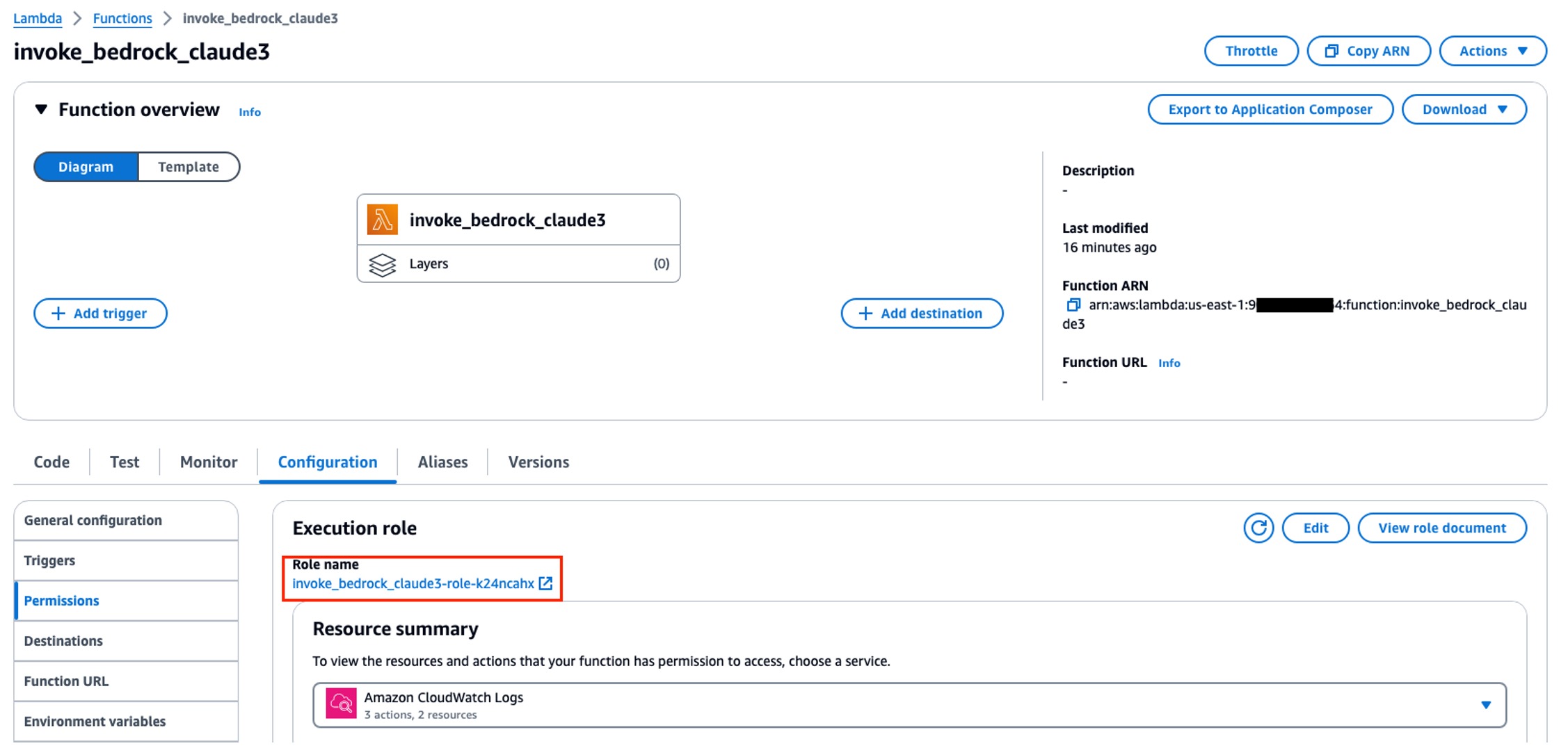1568x755 pixels.
Task: Click the Description label
Action: click(1098, 170)
